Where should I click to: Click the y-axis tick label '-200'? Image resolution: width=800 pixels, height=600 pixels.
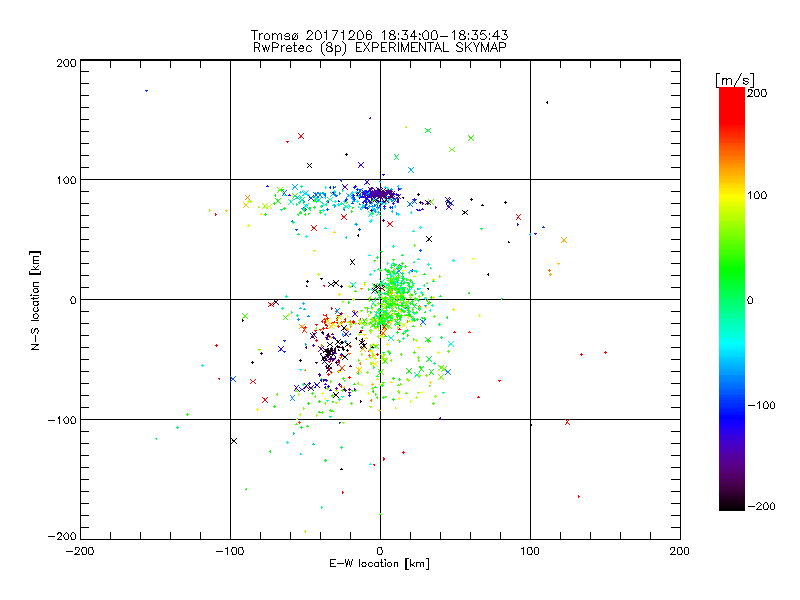pyautogui.click(x=62, y=536)
